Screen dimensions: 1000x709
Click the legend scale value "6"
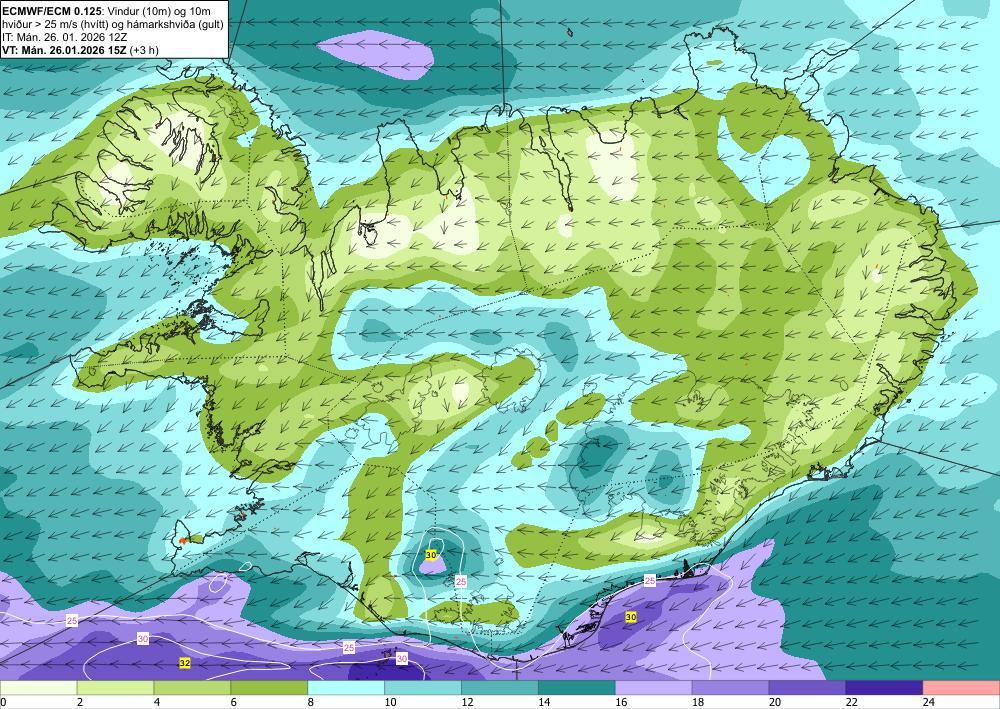point(234,702)
